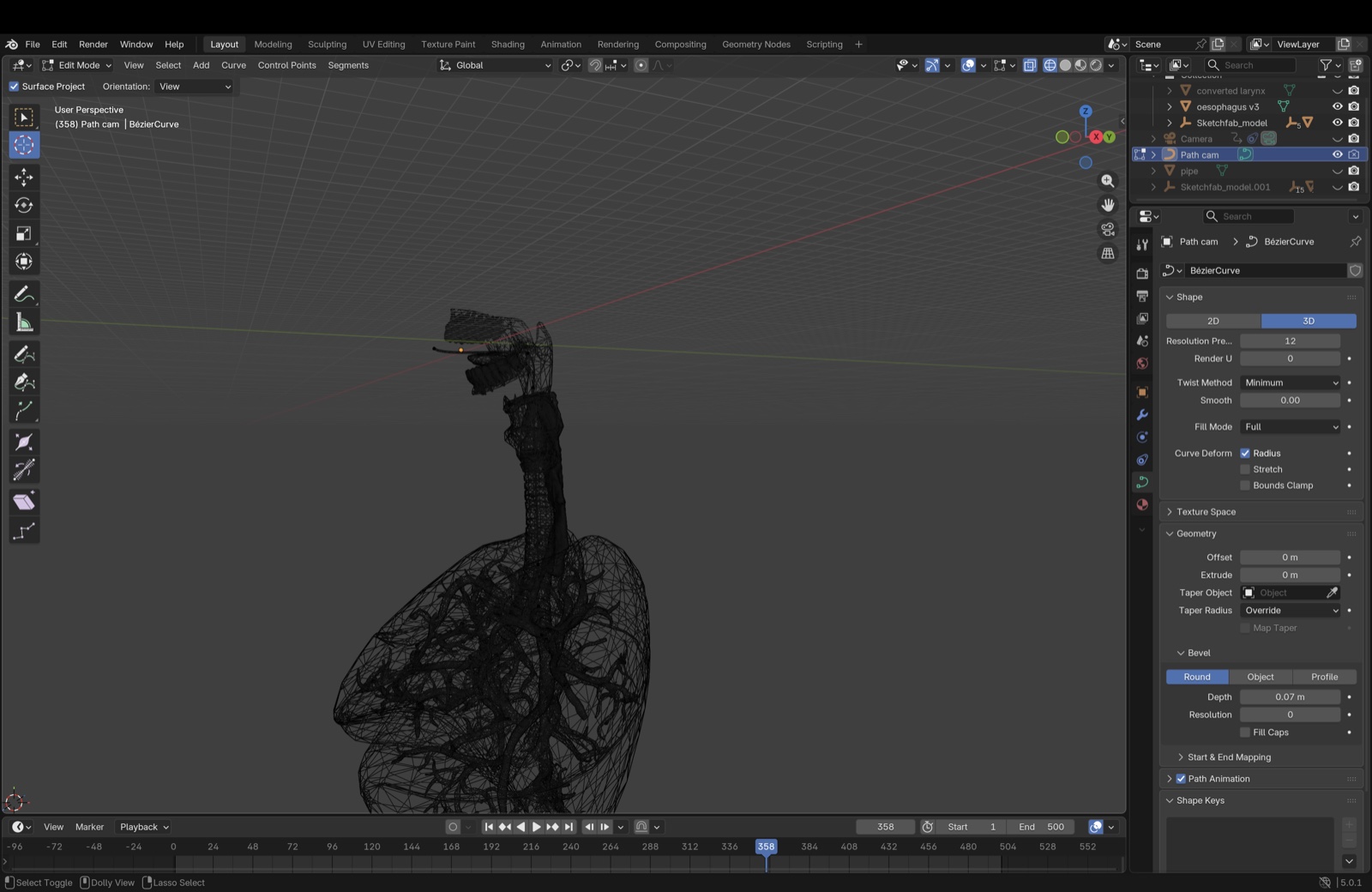Select the Move tool
Viewport: 1372px width, 892px height.
(x=24, y=177)
